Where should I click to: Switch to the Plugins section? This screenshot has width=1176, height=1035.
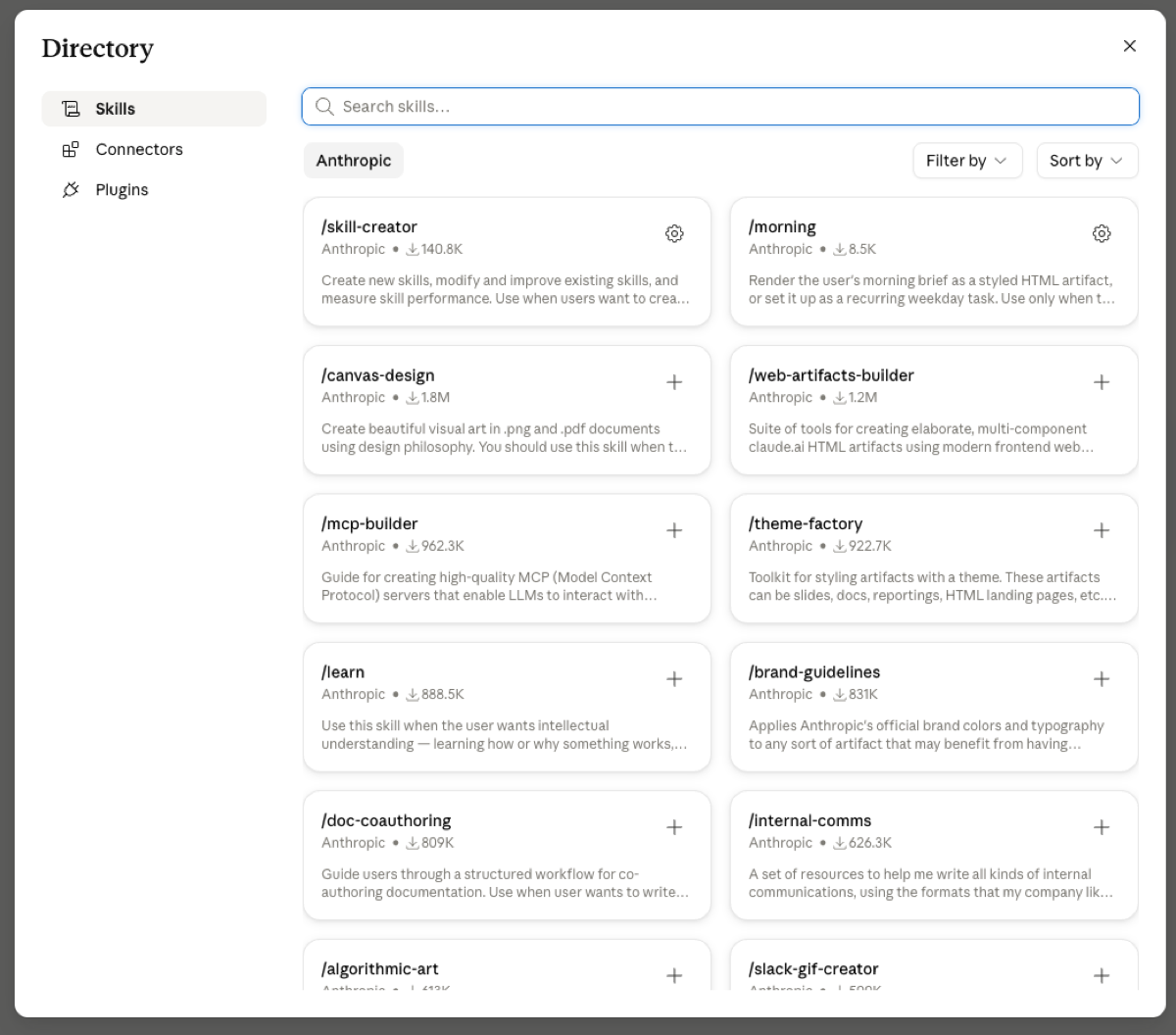(x=154, y=190)
